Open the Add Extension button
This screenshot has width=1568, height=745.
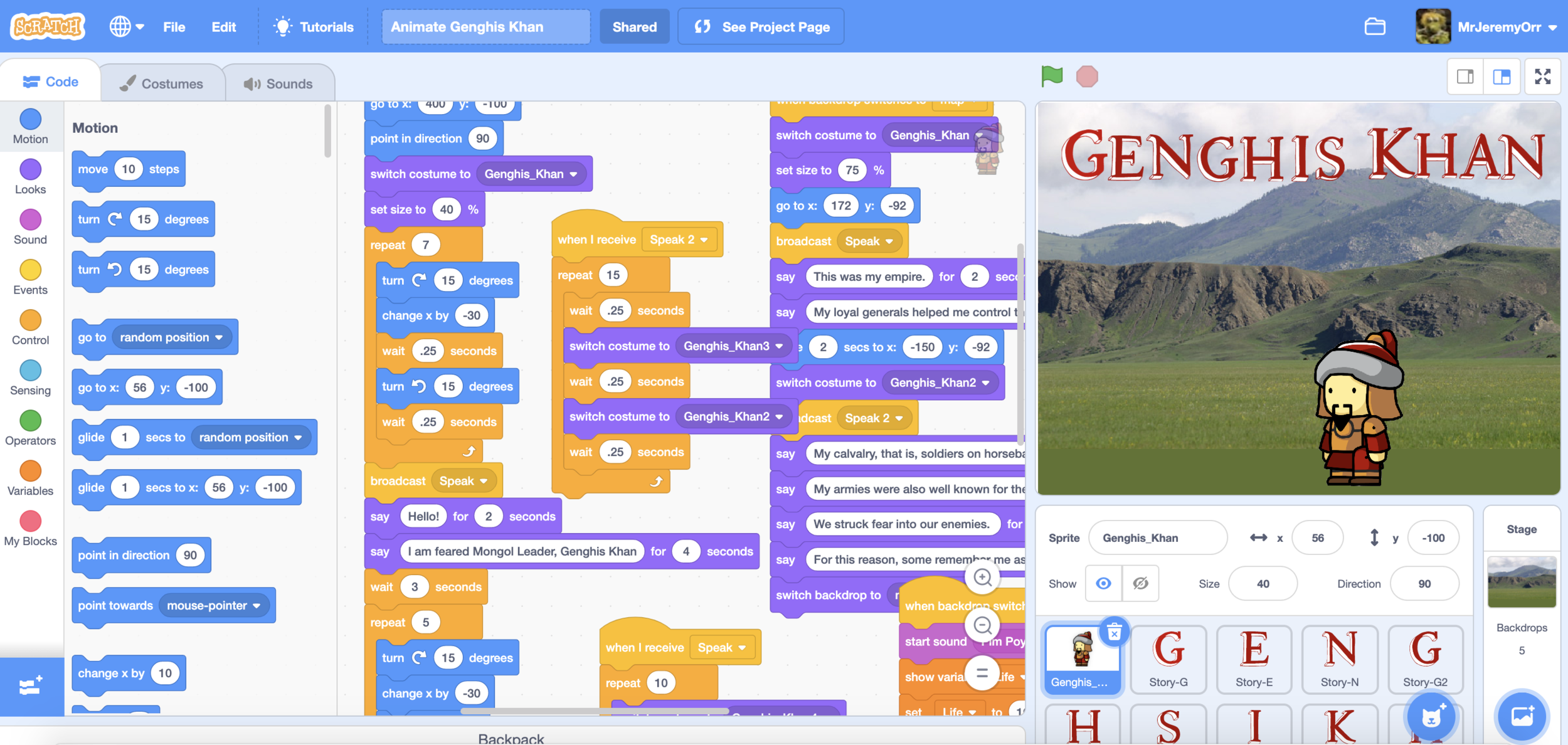[31, 686]
